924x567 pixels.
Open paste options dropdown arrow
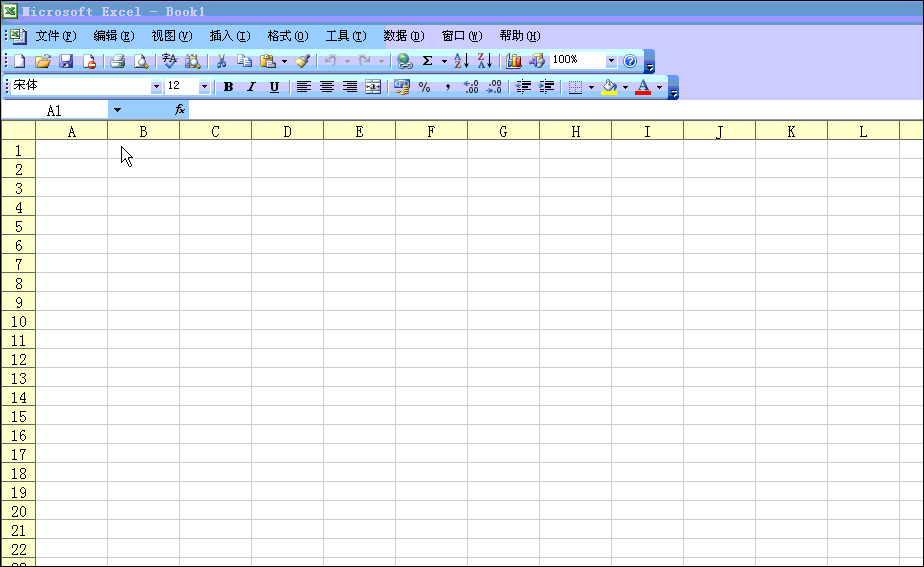[284, 61]
